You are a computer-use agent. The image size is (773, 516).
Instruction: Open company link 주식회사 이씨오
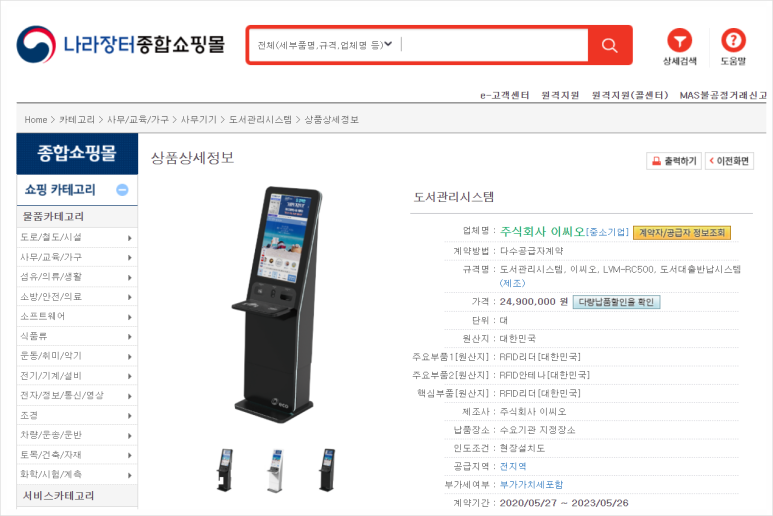click(x=542, y=232)
